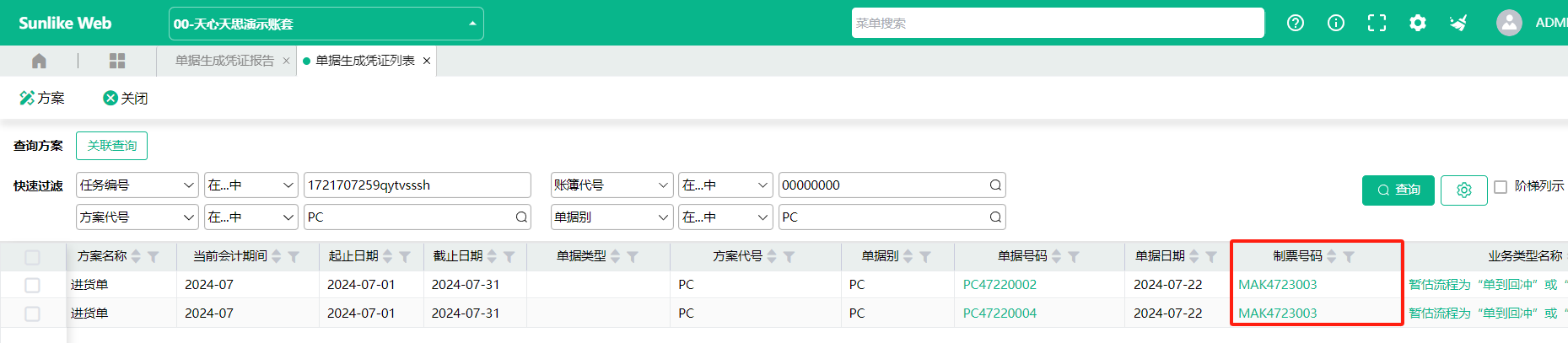Filter icon on 方案名称 column
The height and width of the screenshot is (343, 1568).
[154, 256]
